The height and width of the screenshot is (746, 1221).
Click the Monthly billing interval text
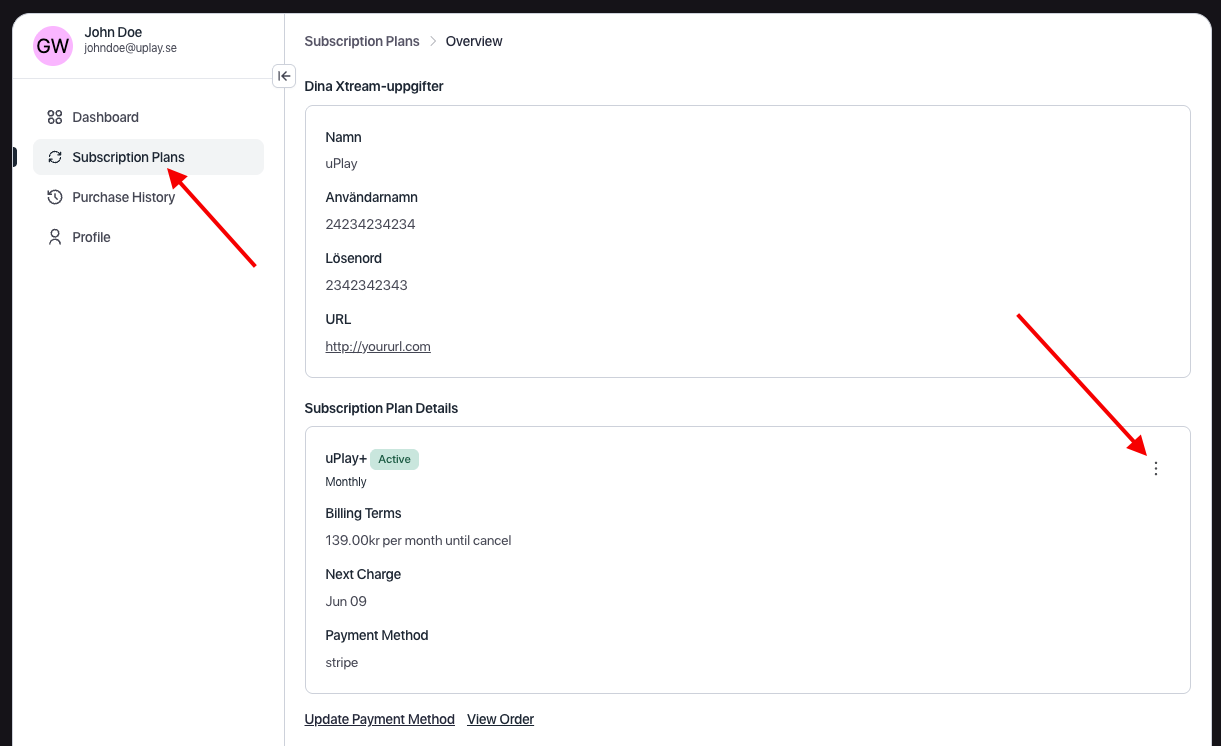pos(346,482)
